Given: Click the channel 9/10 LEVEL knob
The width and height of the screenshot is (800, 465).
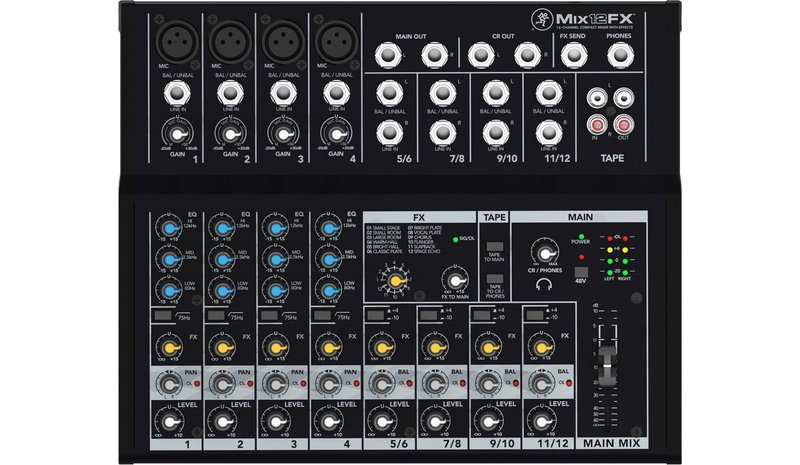Looking at the screenshot, I should coord(488,422).
